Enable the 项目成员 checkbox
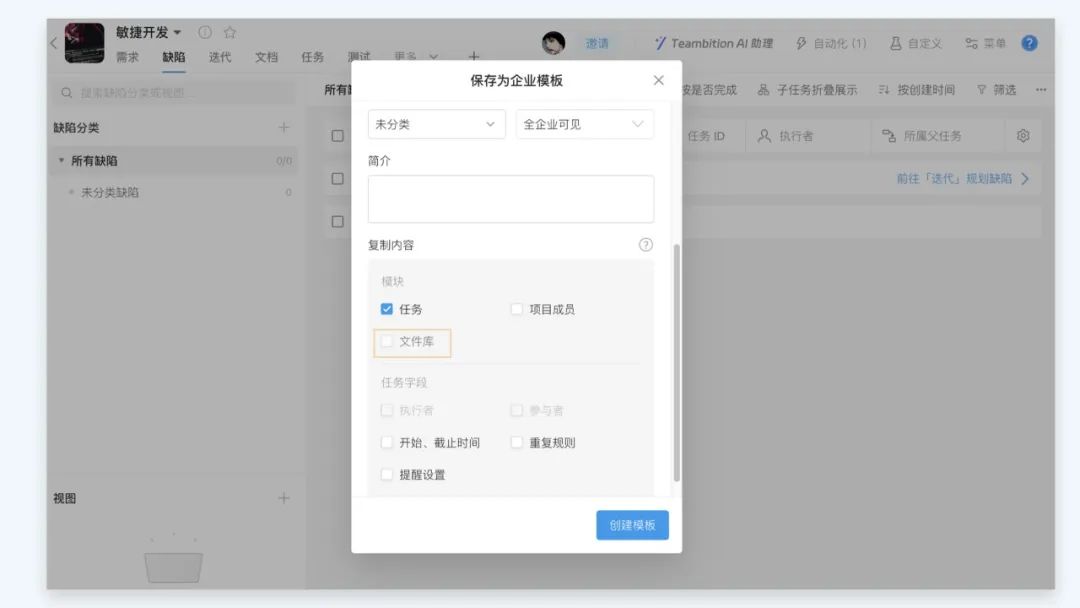 click(517, 310)
